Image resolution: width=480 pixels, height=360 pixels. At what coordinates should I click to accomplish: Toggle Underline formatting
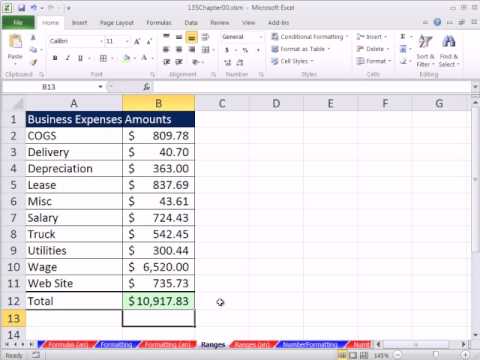coord(80,58)
